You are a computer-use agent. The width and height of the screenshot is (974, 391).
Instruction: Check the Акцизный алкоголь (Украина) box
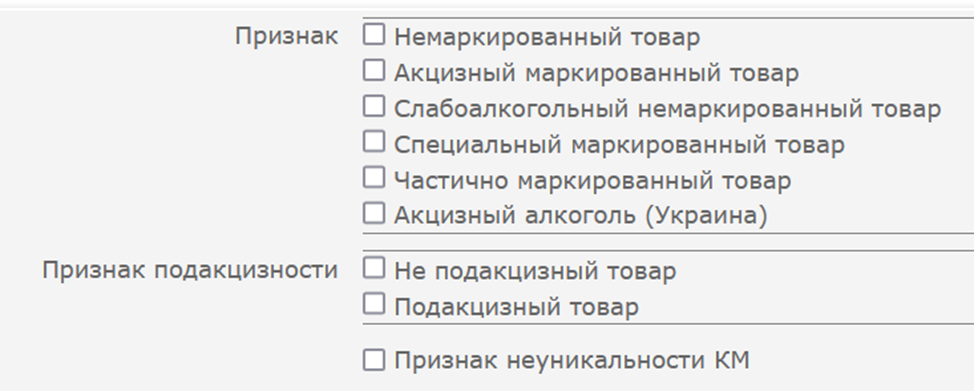tap(373, 213)
